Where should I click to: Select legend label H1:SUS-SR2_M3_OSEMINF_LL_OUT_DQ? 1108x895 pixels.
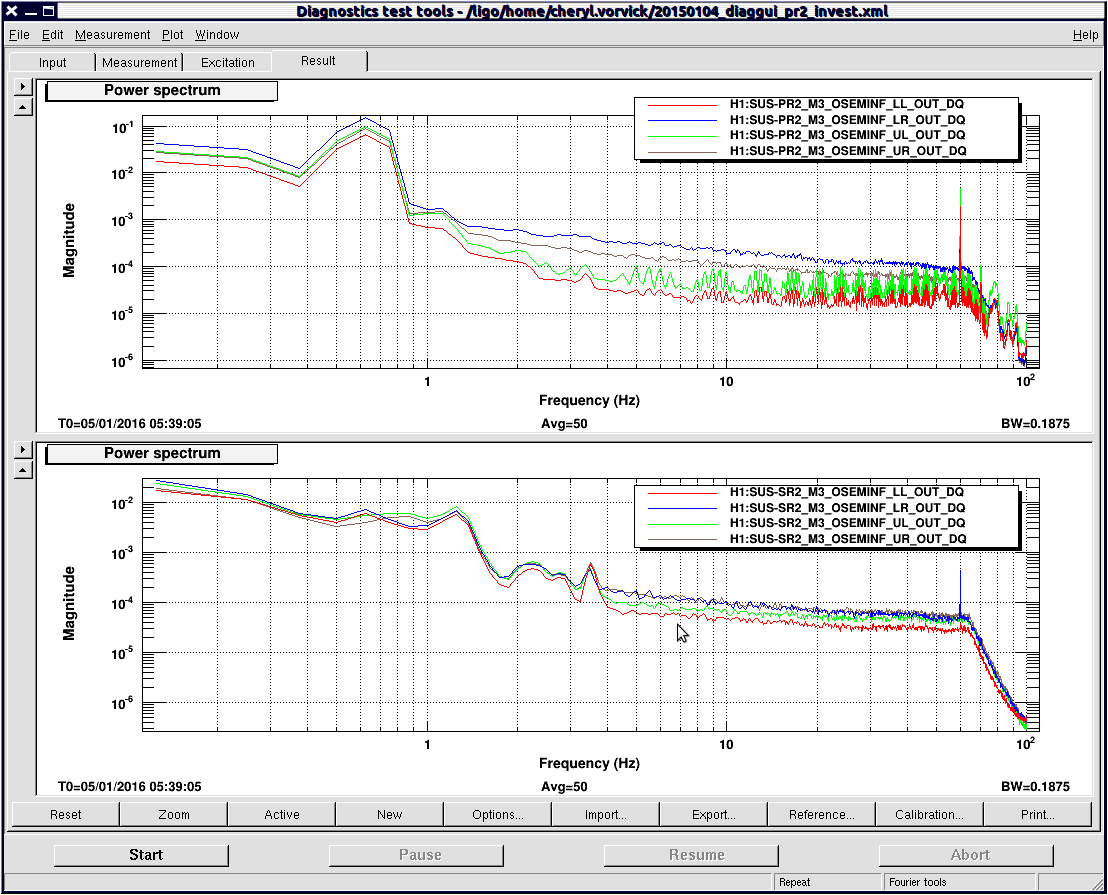(x=847, y=492)
